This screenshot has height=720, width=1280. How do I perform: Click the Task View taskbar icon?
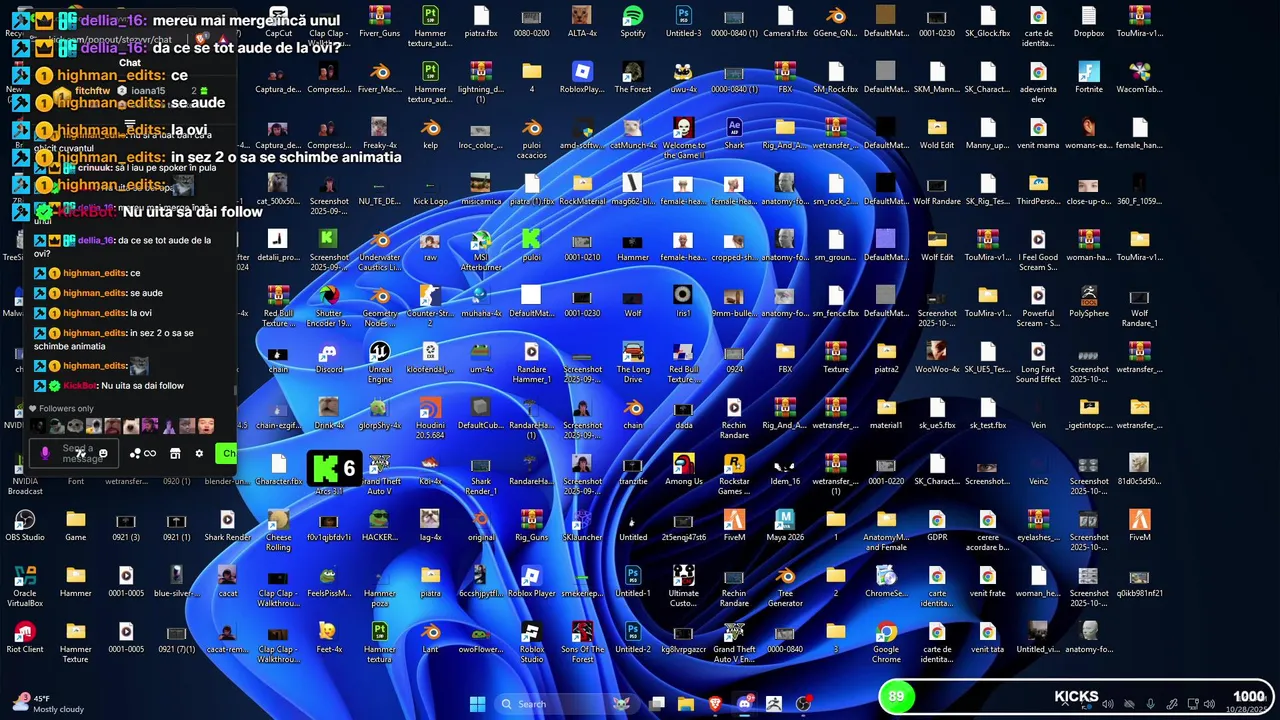point(657,704)
